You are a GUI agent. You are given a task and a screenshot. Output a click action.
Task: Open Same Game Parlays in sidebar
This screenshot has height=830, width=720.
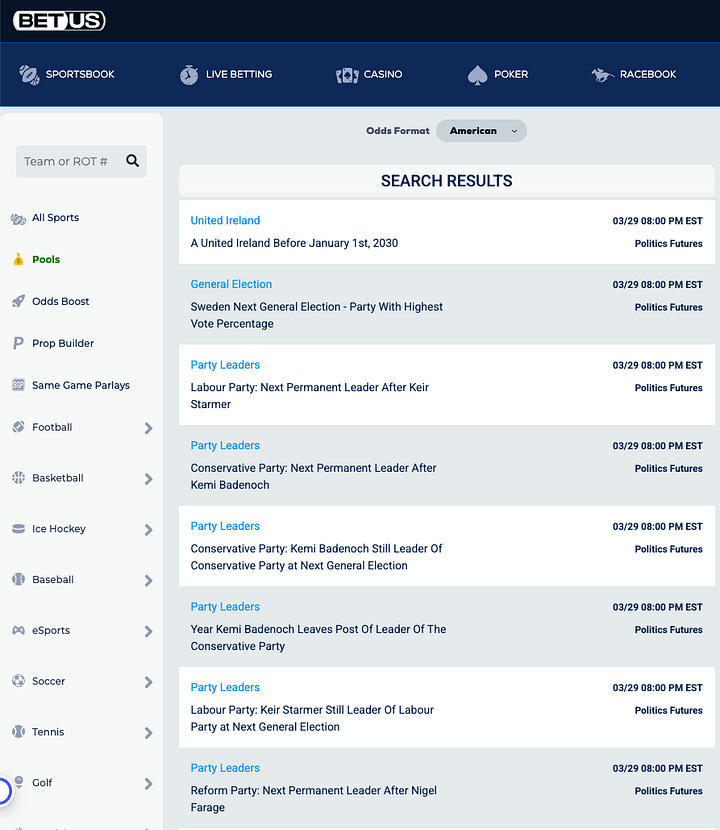[x=81, y=385]
